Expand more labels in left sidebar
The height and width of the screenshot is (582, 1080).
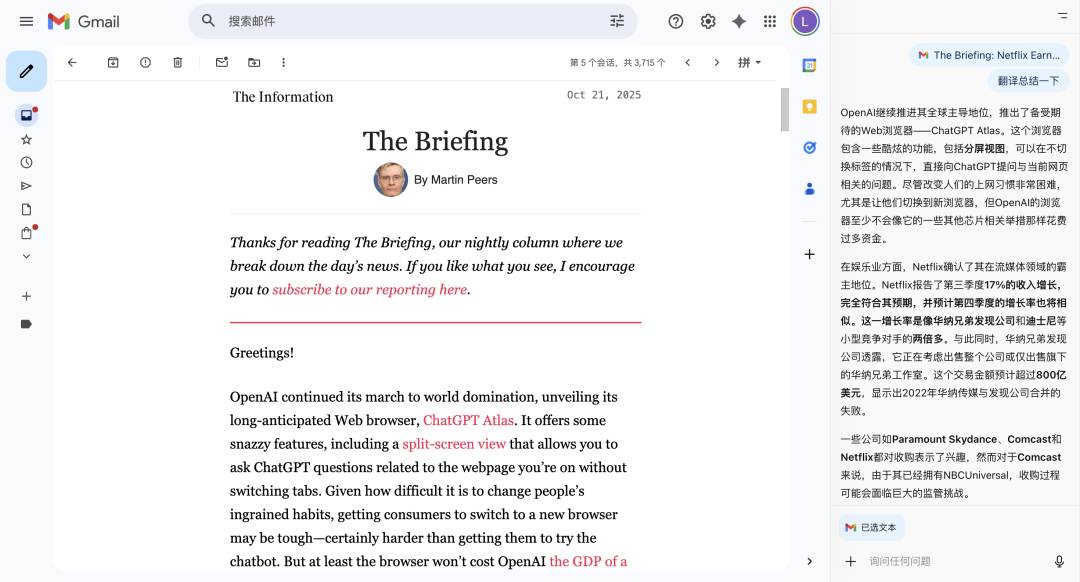click(x=26, y=256)
